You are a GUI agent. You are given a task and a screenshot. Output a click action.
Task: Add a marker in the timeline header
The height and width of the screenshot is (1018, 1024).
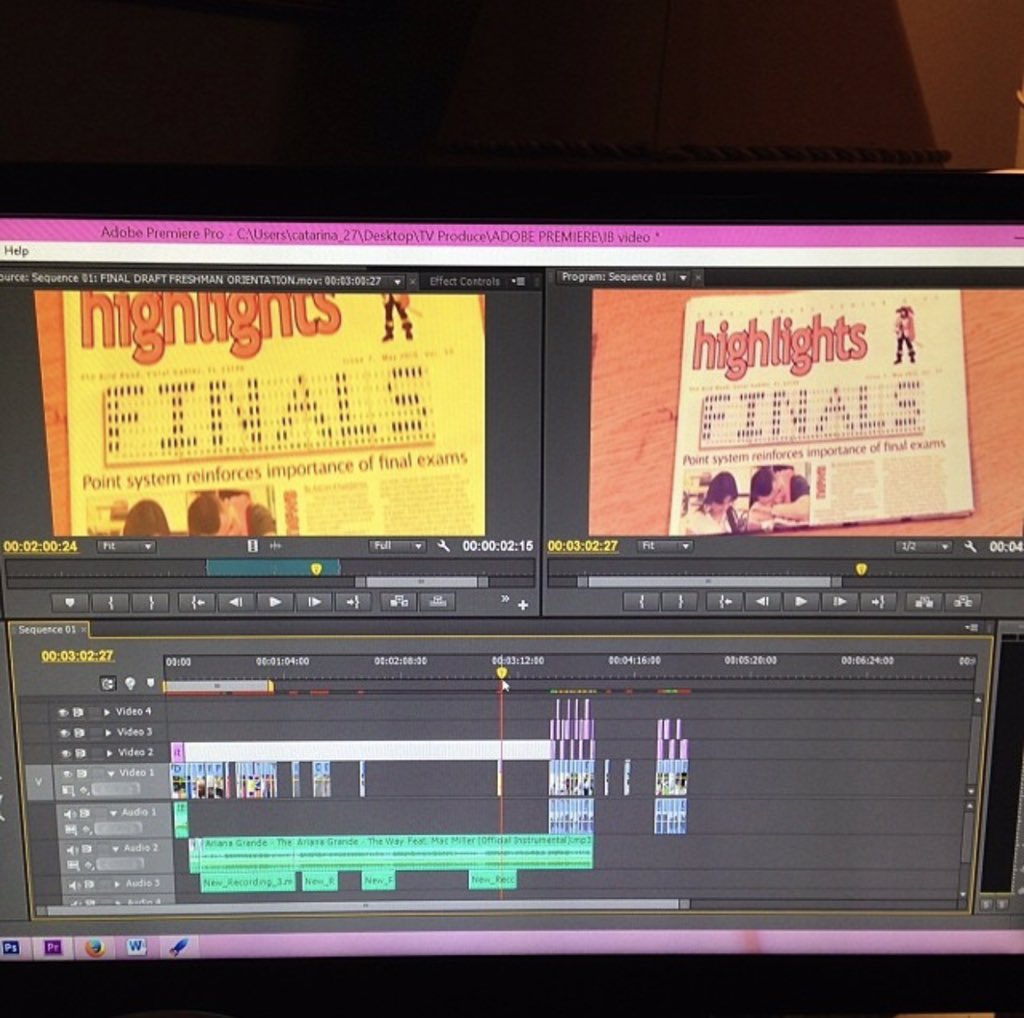(151, 683)
